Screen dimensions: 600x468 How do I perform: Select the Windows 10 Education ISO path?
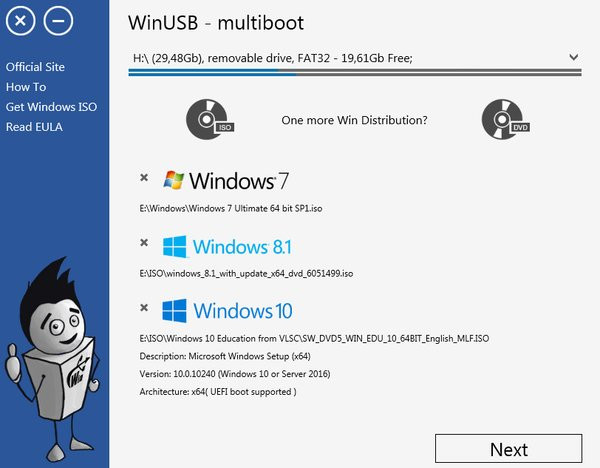[x=314, y=339]
